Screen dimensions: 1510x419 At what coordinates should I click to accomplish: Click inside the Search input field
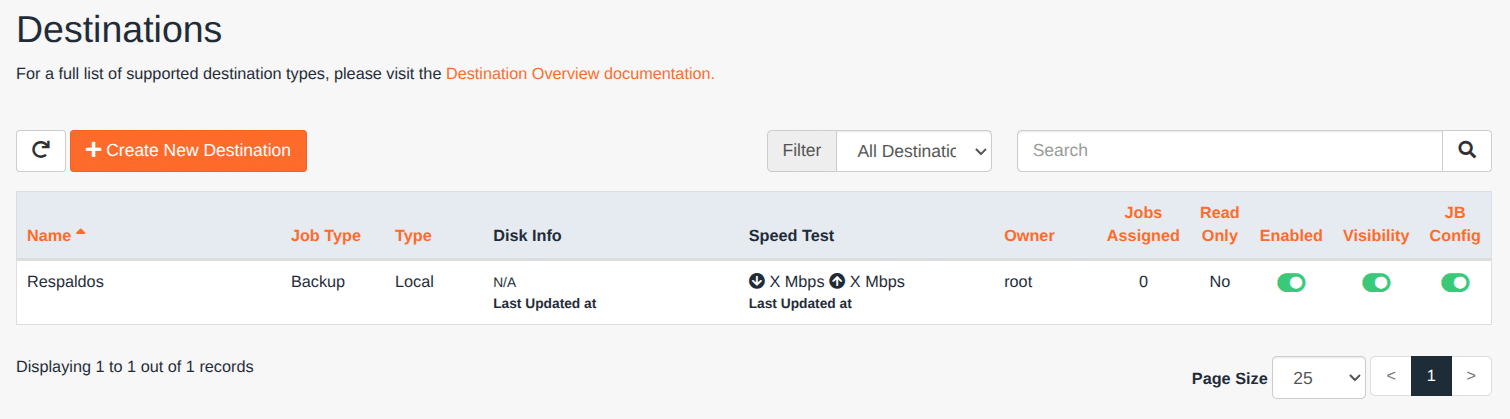coord(1229,151)
